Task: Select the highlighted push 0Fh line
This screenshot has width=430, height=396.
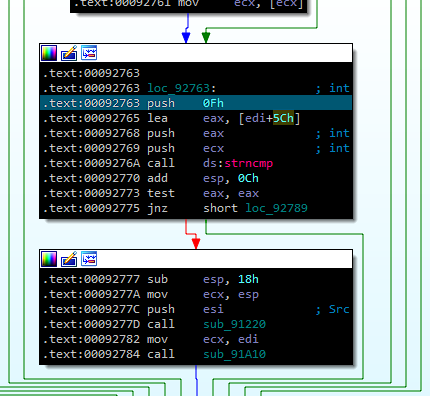Action: [196, 103]
